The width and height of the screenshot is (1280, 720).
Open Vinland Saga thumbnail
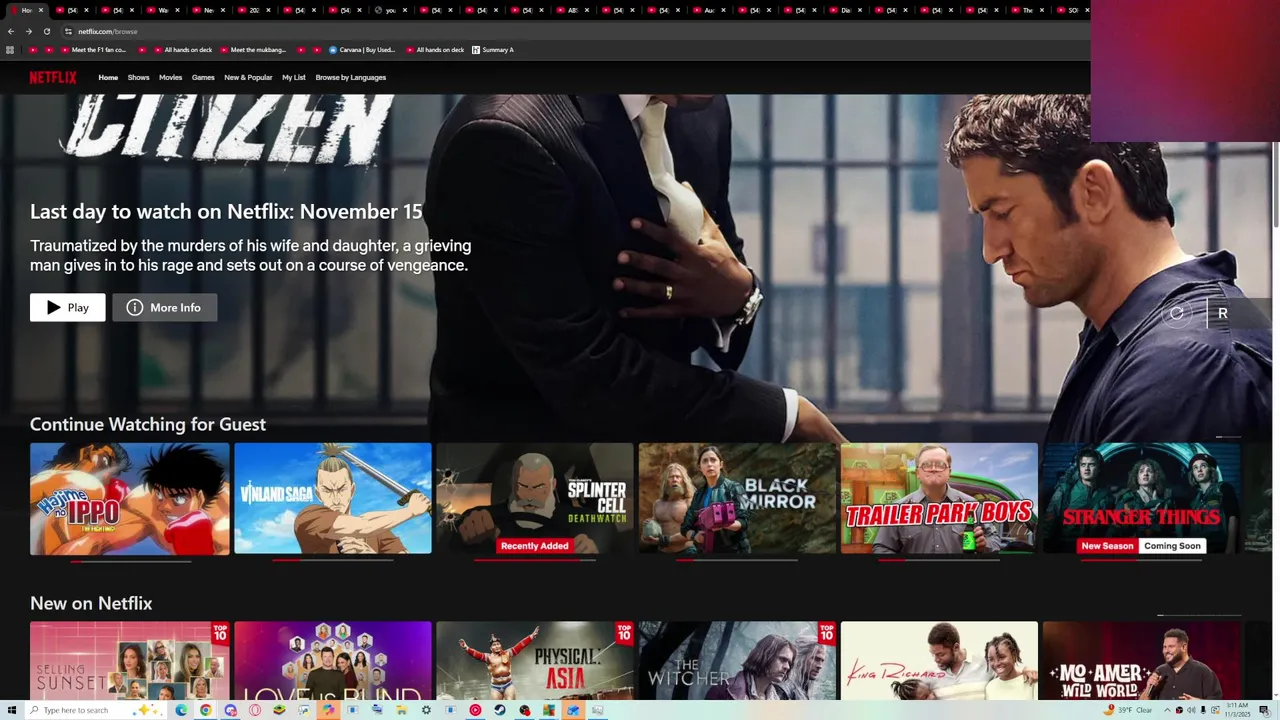333,499
